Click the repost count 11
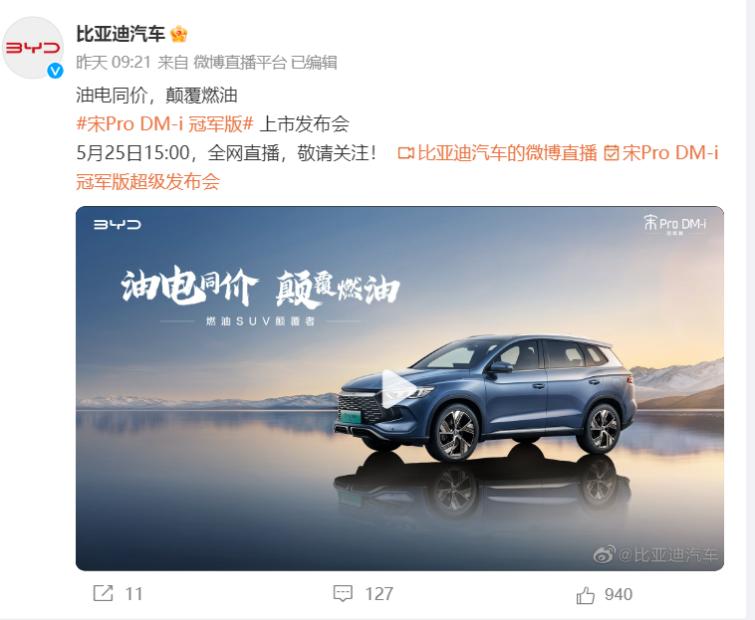 [x=134, y=594]
